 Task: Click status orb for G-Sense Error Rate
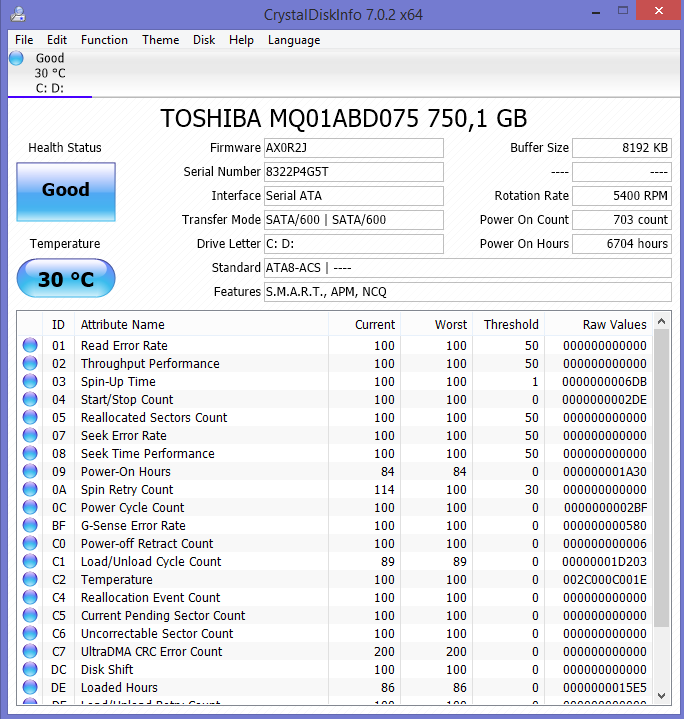pyautogui.click(x=30, y=525)
